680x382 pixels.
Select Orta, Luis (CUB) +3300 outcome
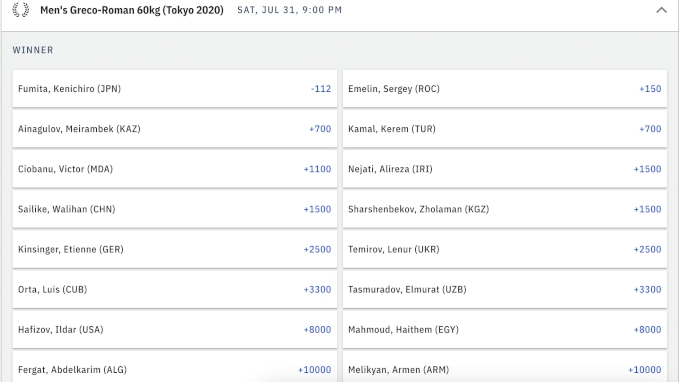coord(175,289)
